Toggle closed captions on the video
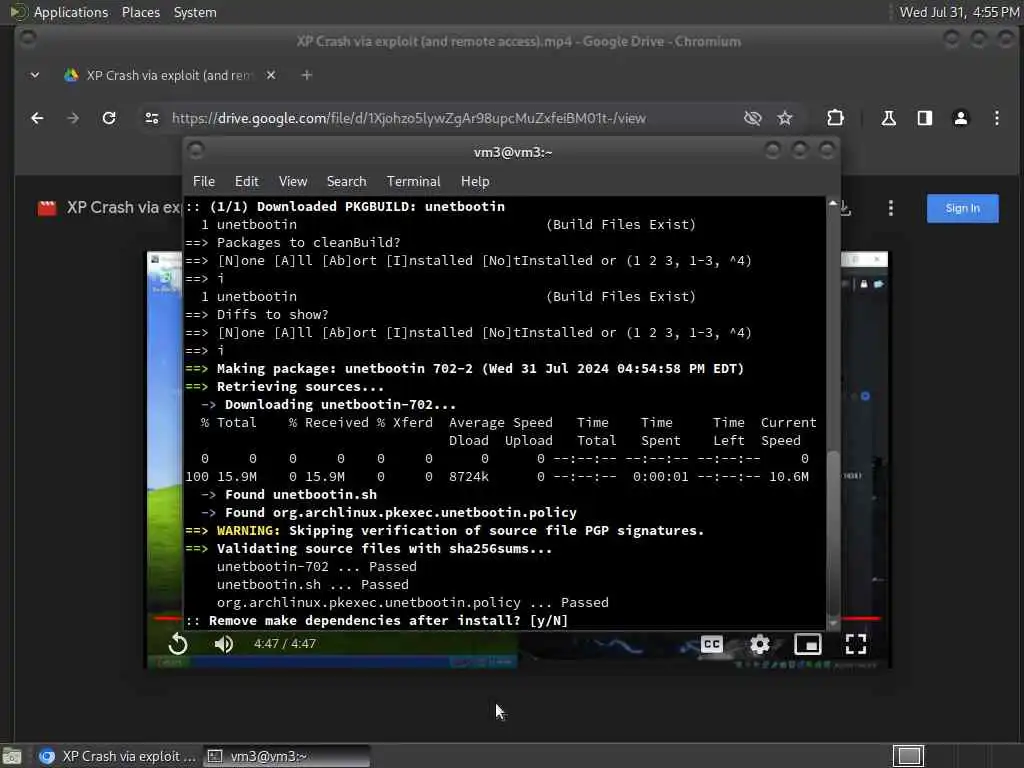1024x768 pixels. pyautogui.click(x=711, y=644)
